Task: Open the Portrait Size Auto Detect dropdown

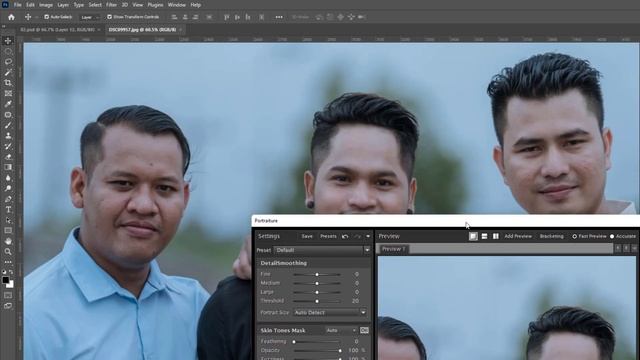Action: coord(329,313)
